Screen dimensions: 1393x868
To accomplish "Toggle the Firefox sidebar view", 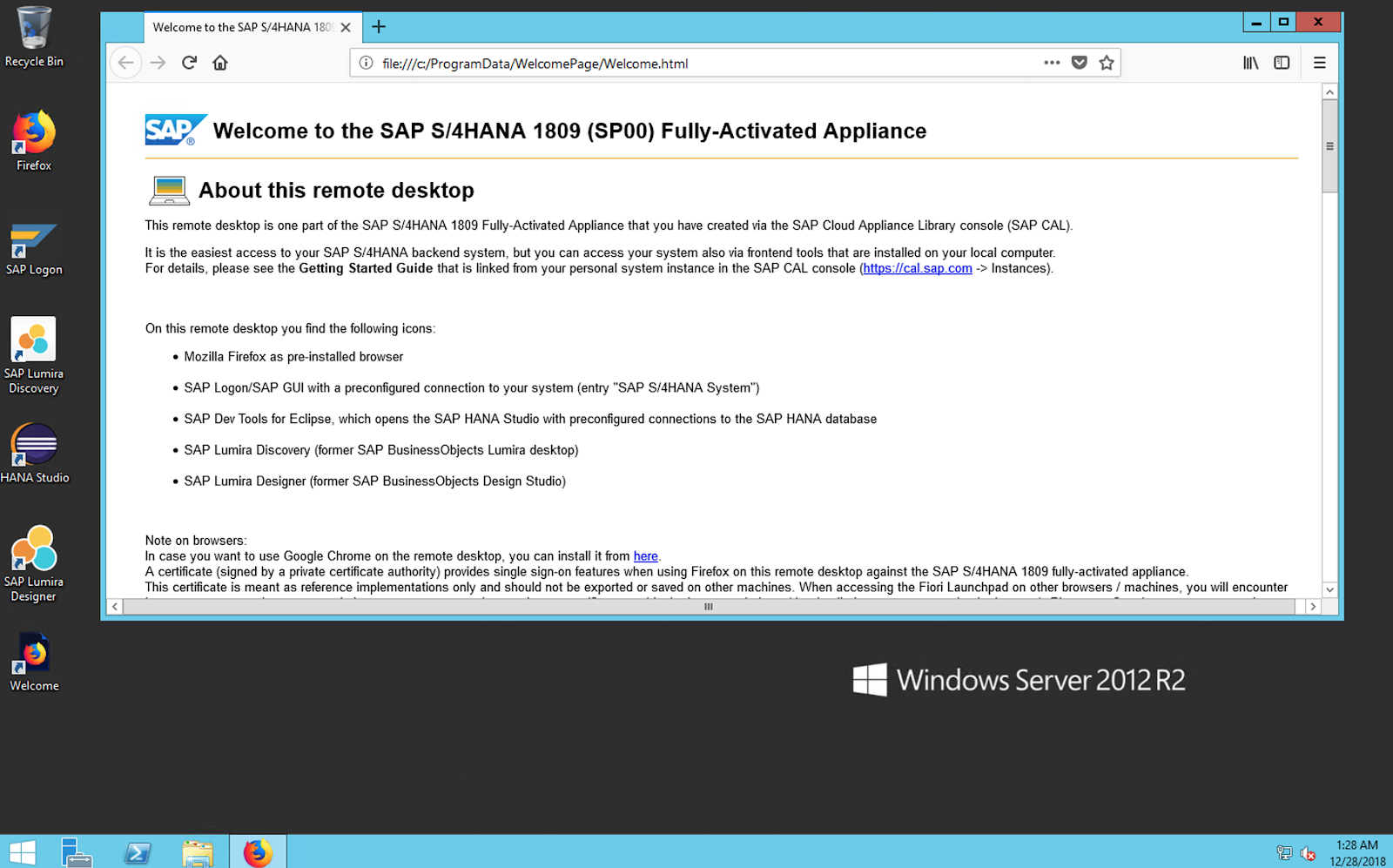I will (x=1282, y=63).
